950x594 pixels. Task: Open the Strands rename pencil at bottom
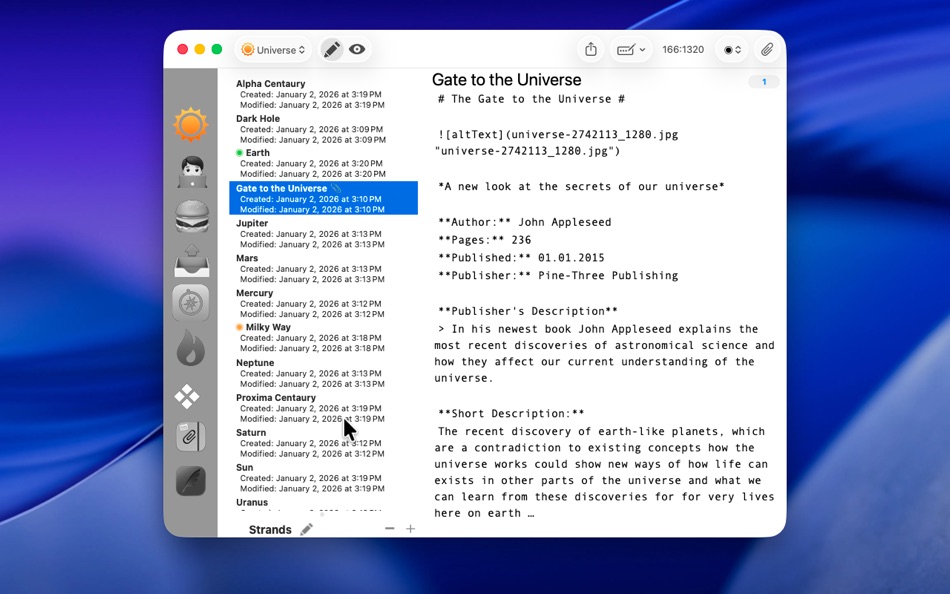(307, 528)
